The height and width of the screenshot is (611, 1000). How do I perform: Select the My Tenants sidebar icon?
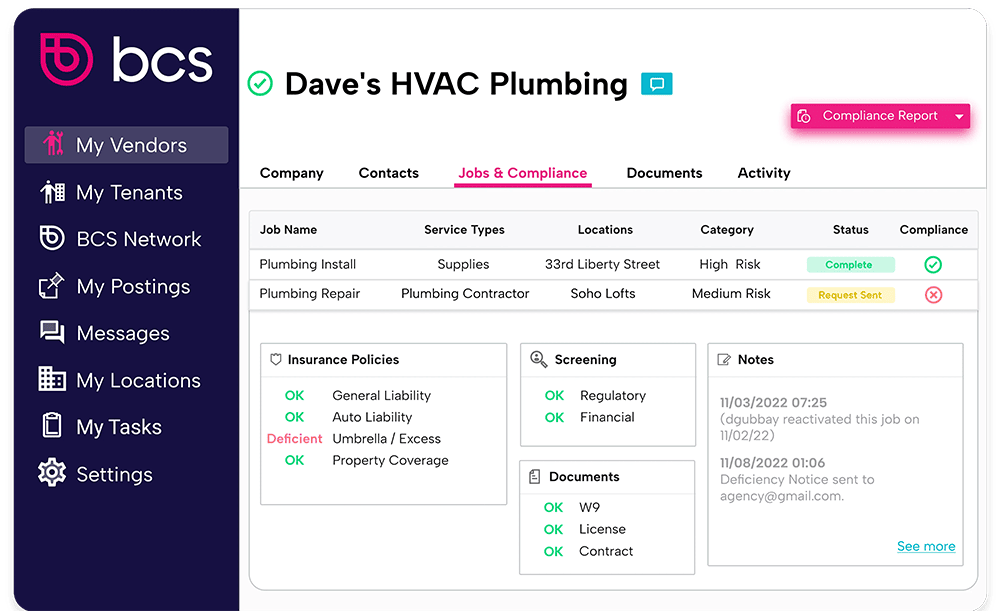point(52,192)
